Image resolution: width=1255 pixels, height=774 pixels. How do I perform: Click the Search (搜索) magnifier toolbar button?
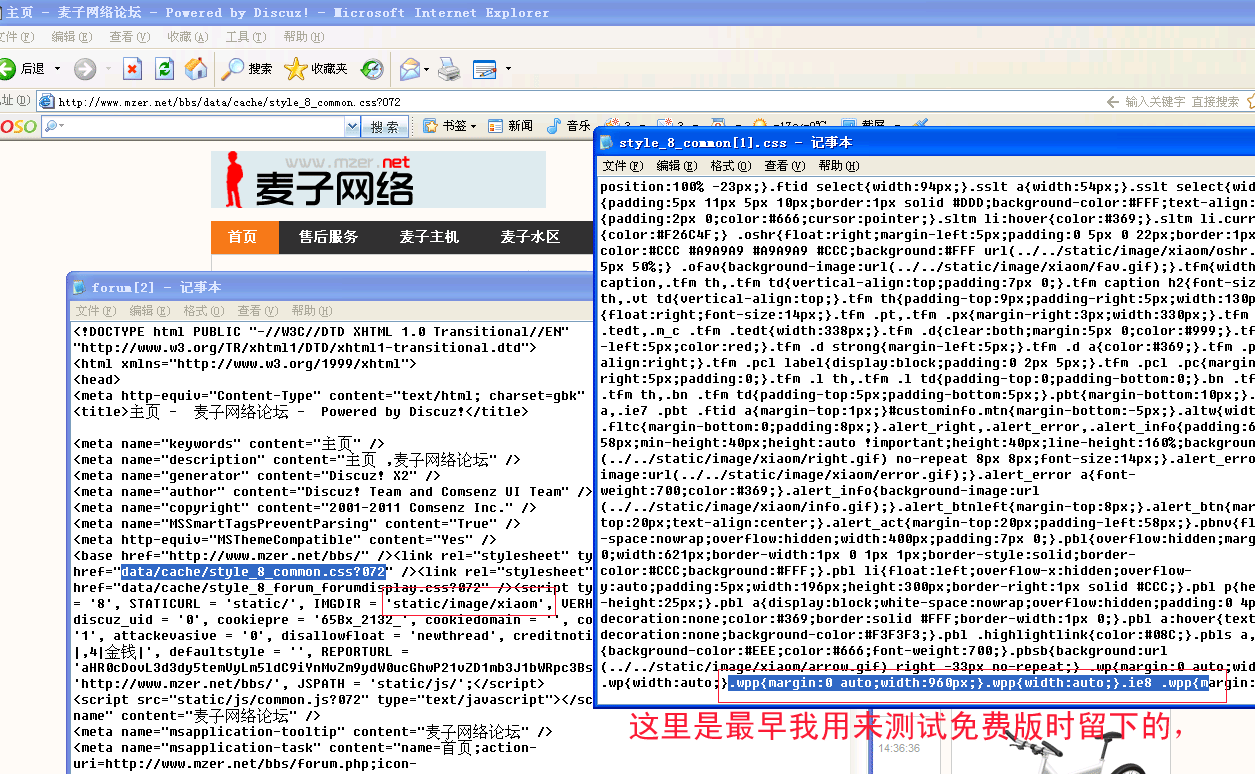[x=247, y=69]
